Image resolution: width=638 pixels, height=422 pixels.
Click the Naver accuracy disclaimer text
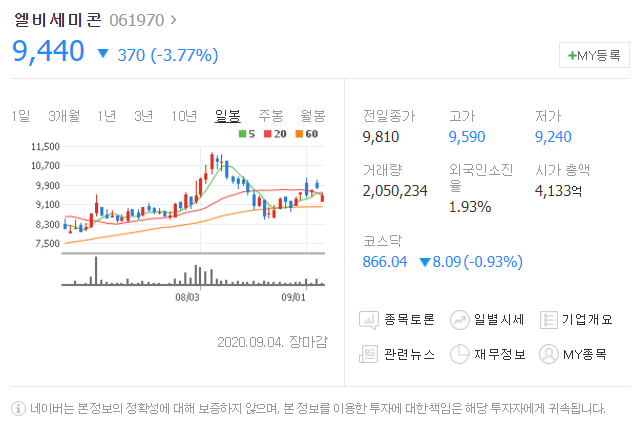click(x=317, y=408)
